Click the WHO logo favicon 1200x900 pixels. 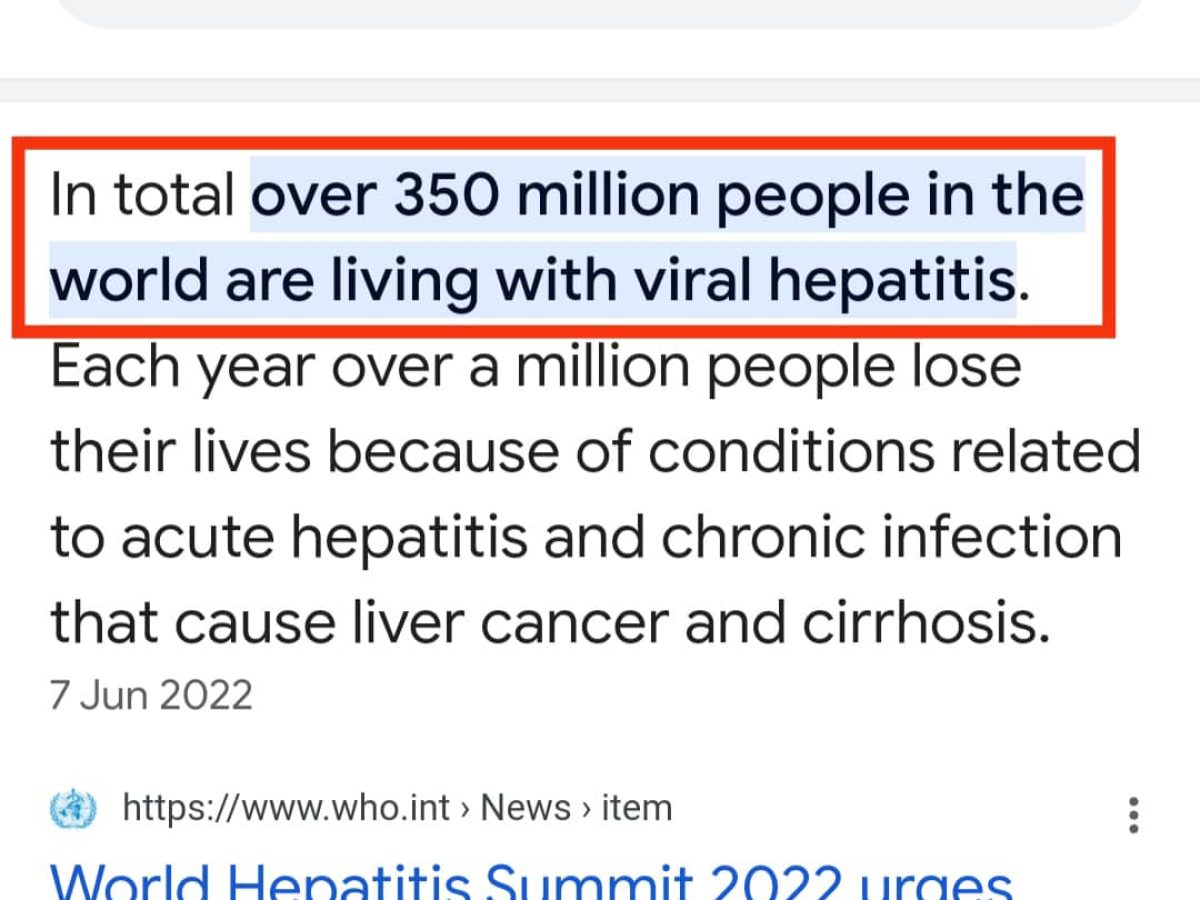[73, 808]
